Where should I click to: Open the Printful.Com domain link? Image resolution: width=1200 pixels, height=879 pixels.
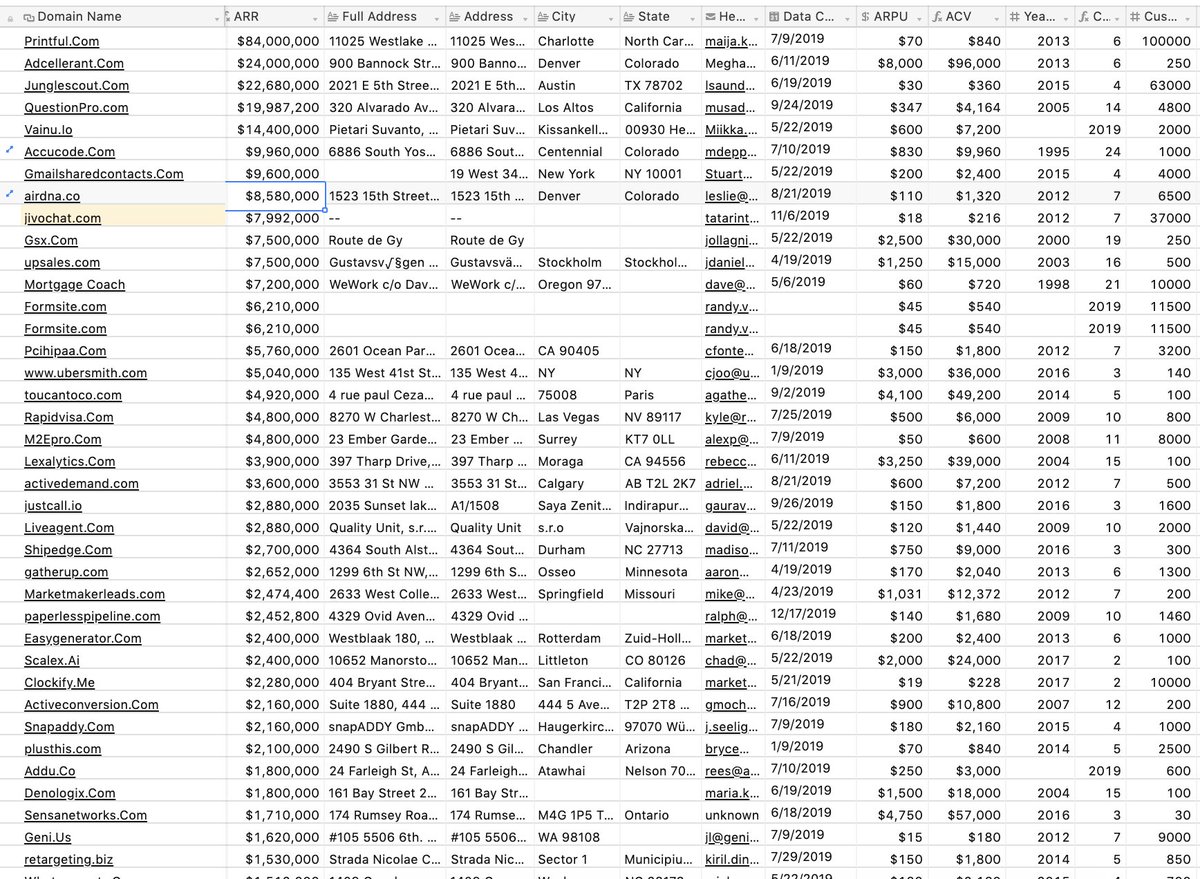[x=61, y=42]
